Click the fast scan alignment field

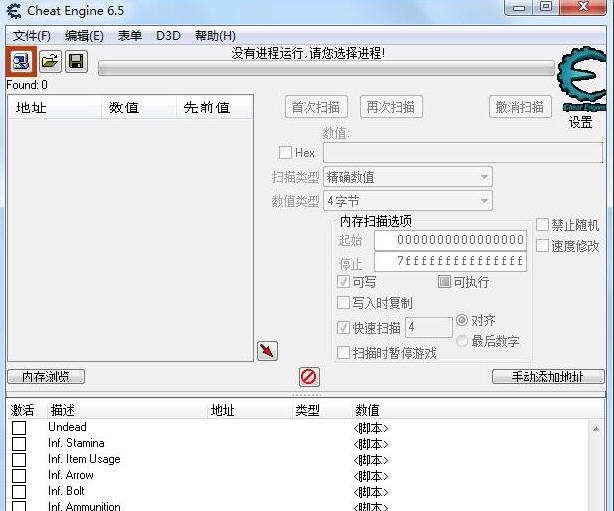coord(429,327)
